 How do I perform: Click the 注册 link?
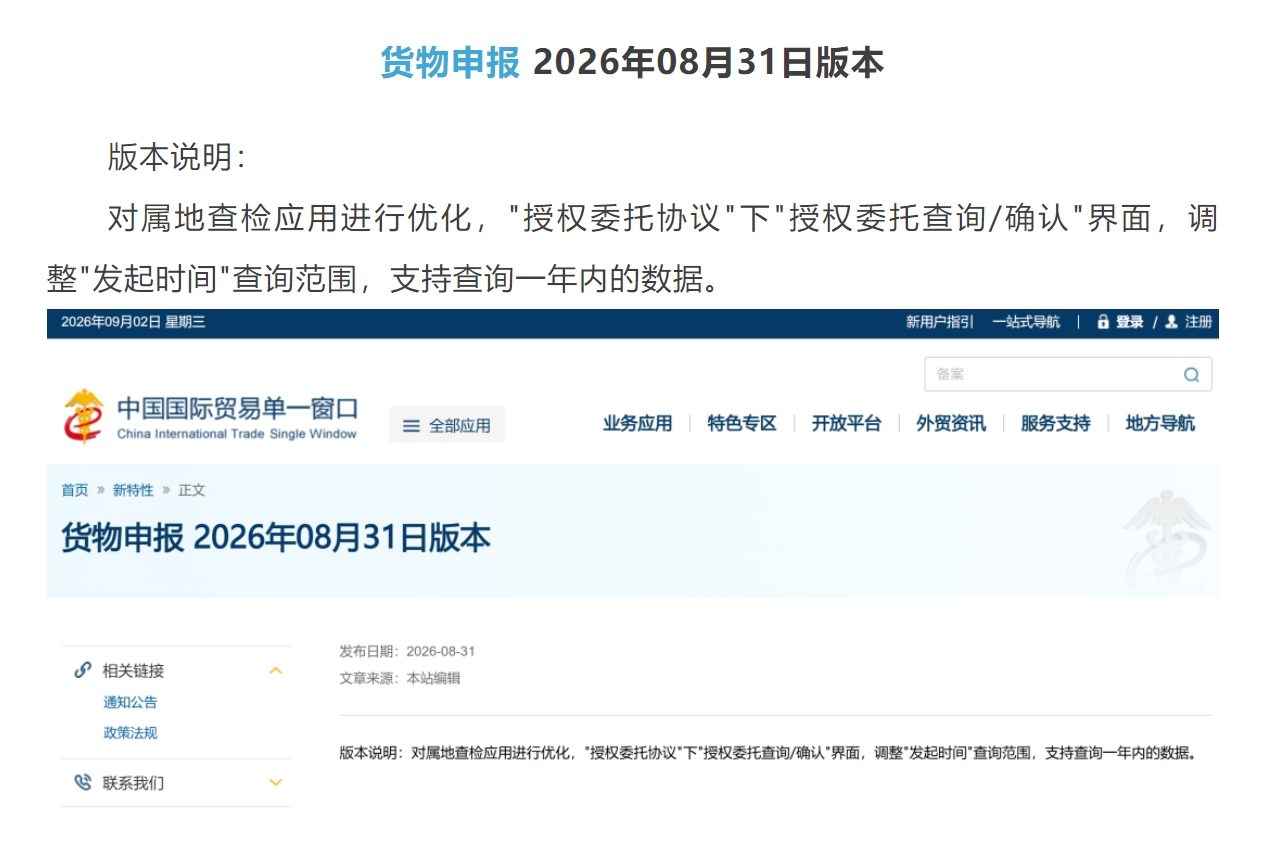(x=1198, y=322)
